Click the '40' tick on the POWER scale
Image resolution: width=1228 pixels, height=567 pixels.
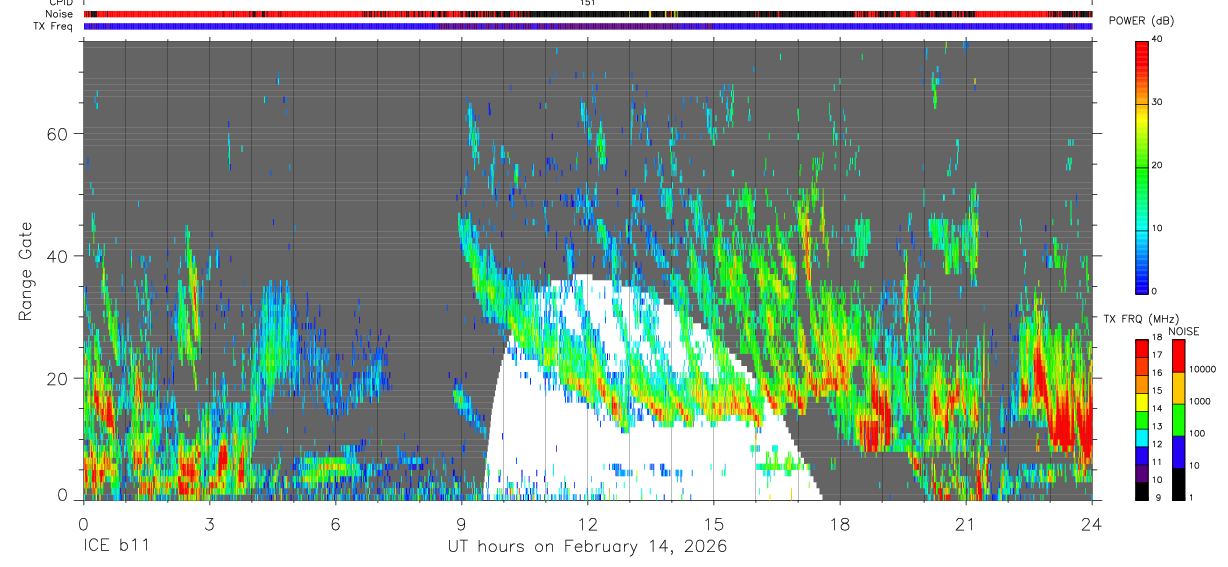pyautogui.click(x=1159, y=40)
